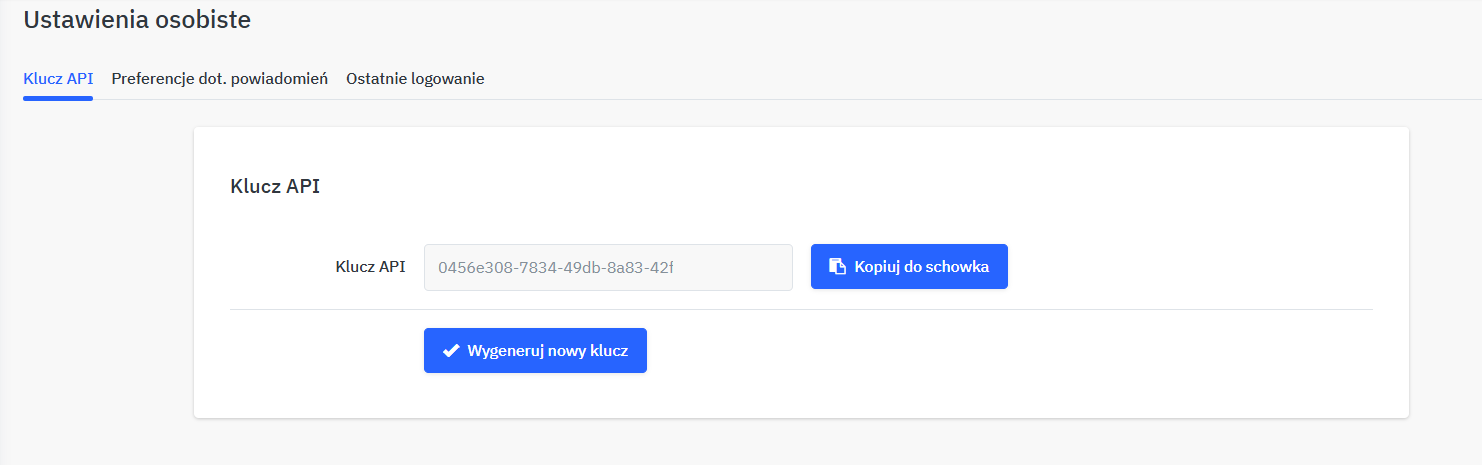Click the checkmark icon on Wygeneruj nowy klucz

pyautogui.click(x=451, y=351)
